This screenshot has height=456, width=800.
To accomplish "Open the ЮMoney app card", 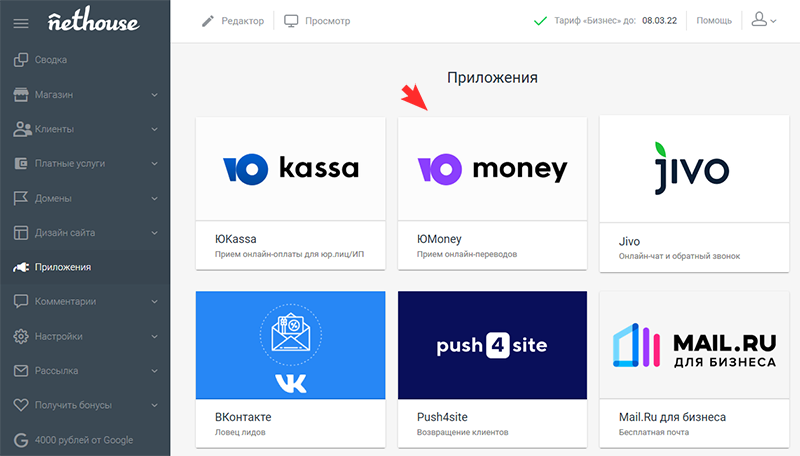I will 492,193.
